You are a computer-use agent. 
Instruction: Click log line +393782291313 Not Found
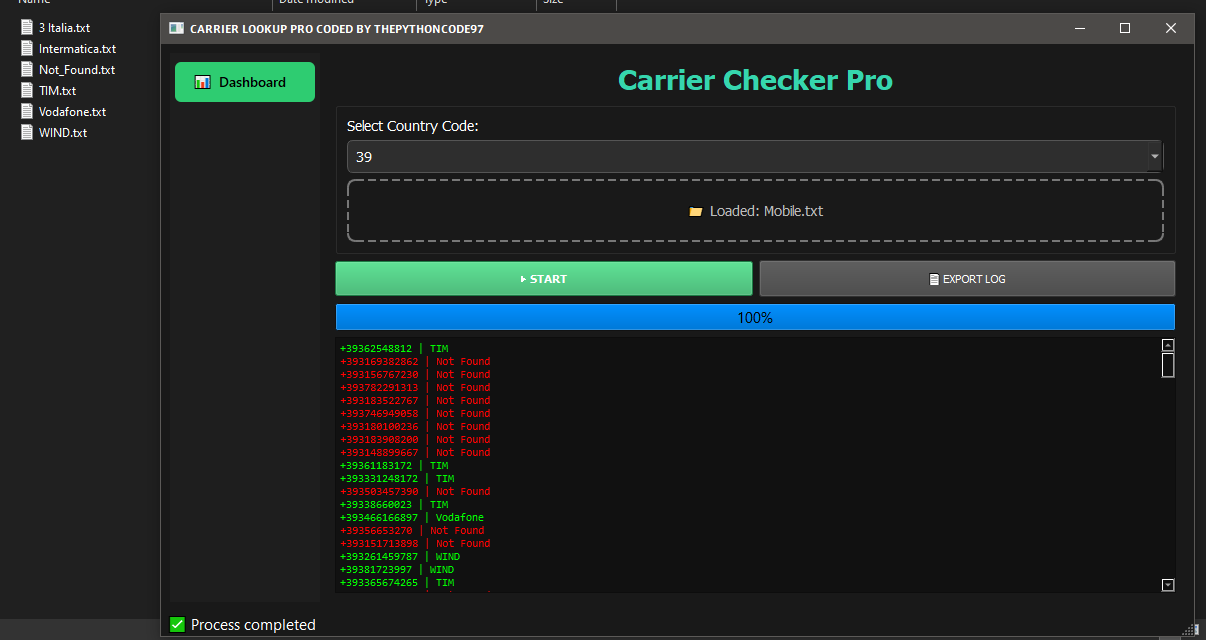coord(415,388)
